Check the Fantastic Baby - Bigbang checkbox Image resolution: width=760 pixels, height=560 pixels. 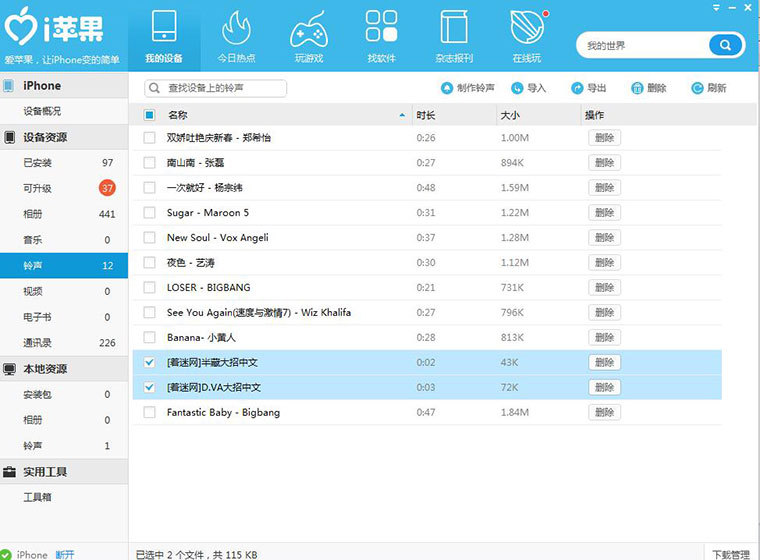tap(149, 412)
